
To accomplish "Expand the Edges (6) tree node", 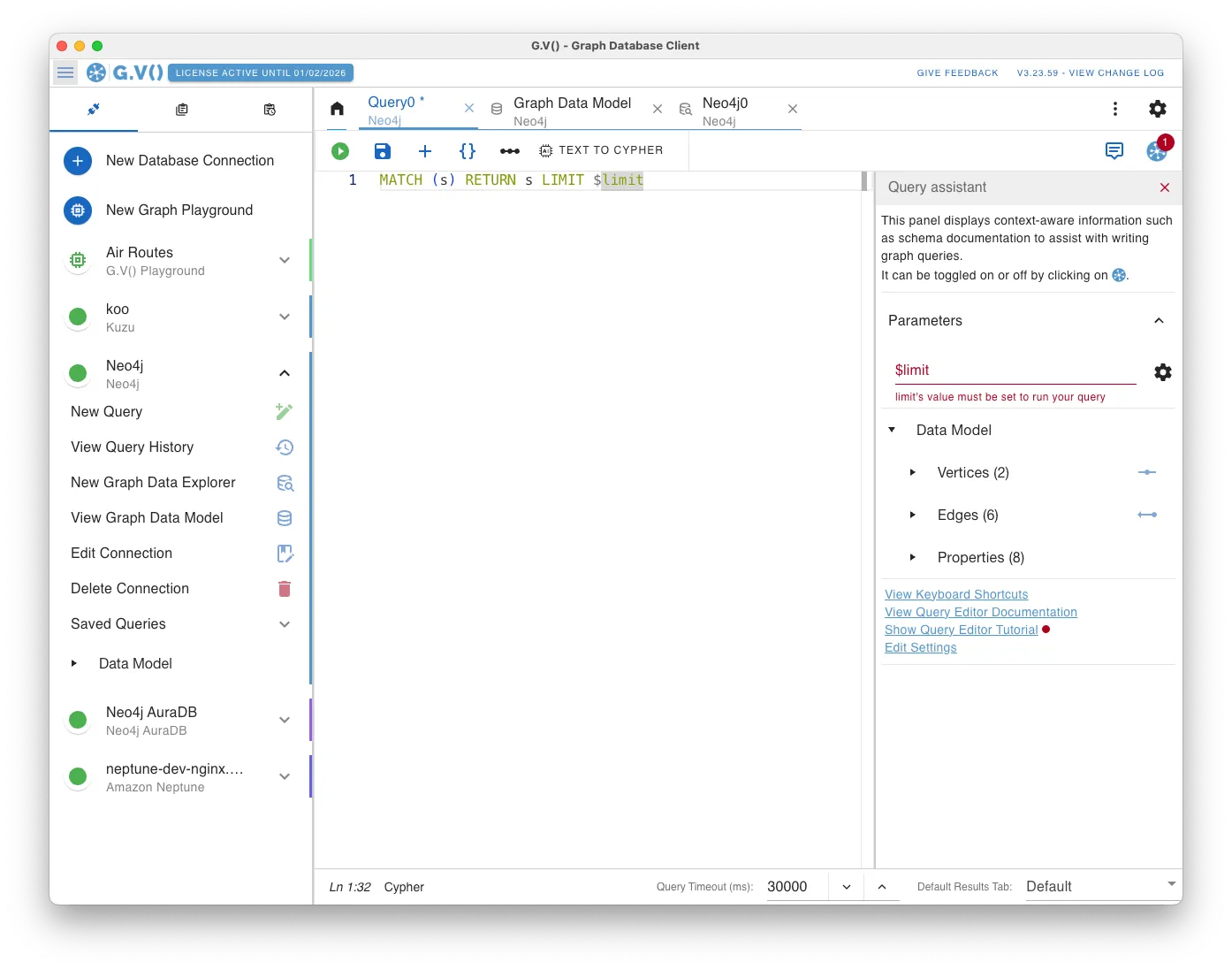I will click(913, 515).
